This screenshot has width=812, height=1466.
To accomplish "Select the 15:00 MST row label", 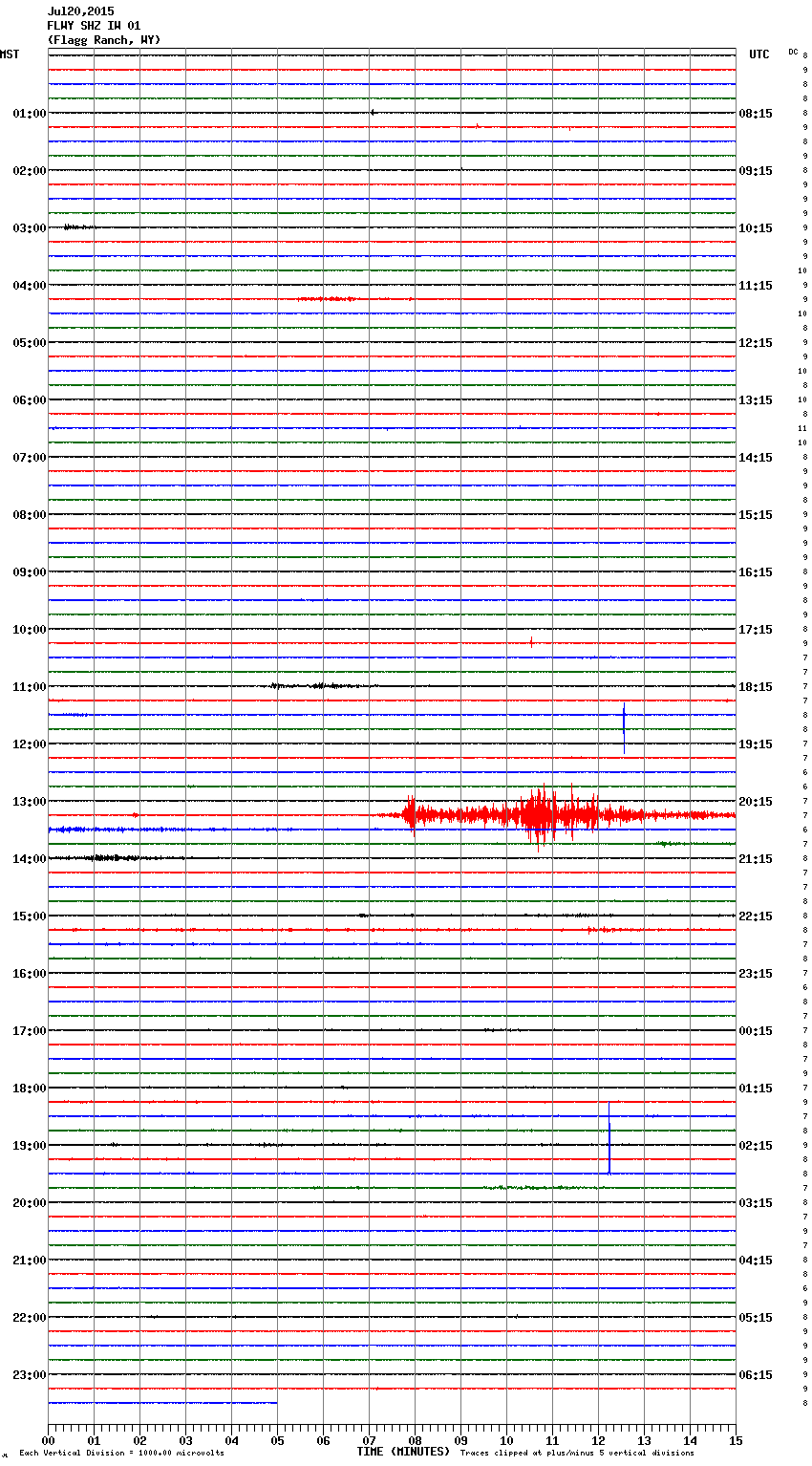I will 30,916.
